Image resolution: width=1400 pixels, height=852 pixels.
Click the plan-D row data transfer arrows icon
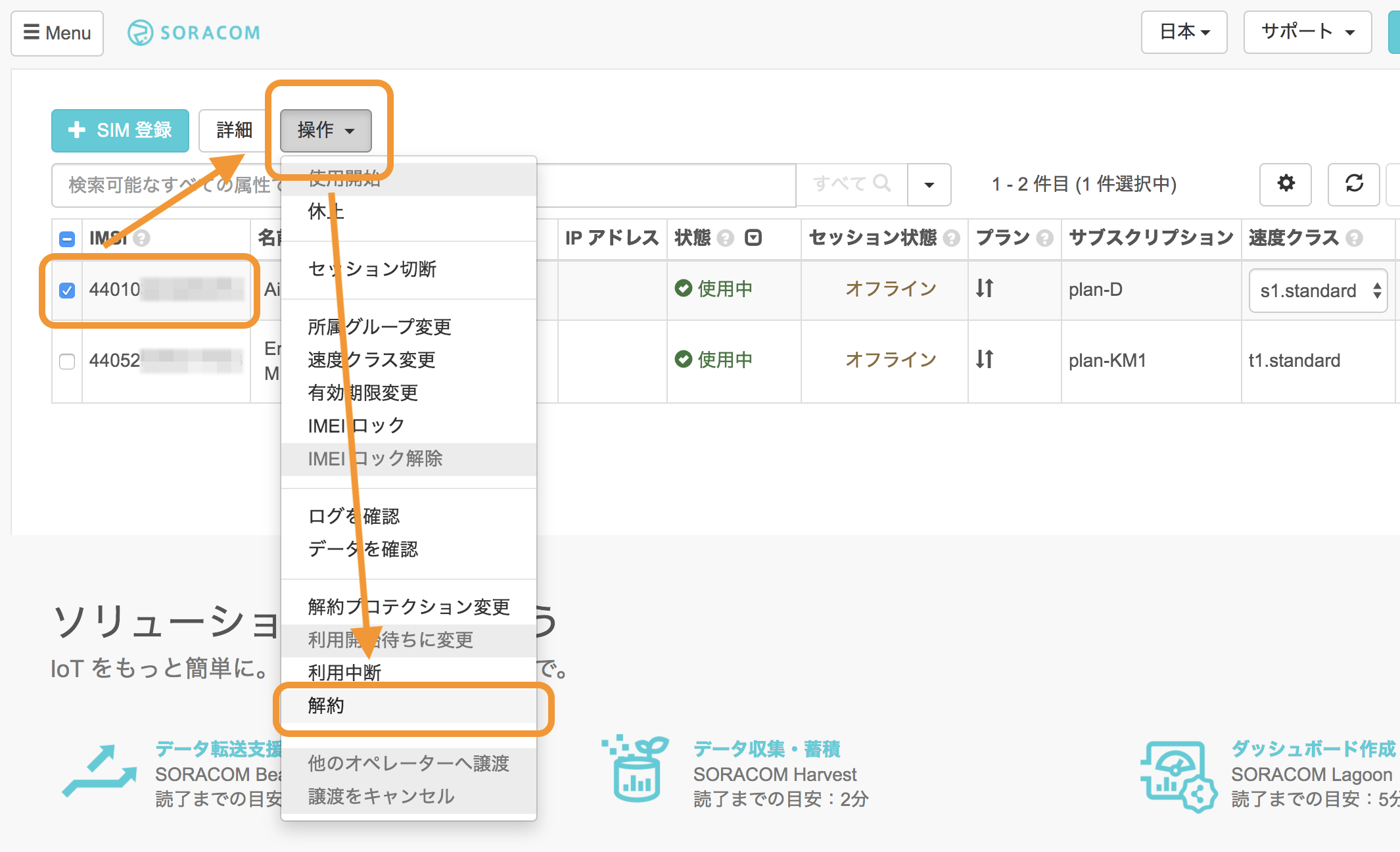coord(985,288)
